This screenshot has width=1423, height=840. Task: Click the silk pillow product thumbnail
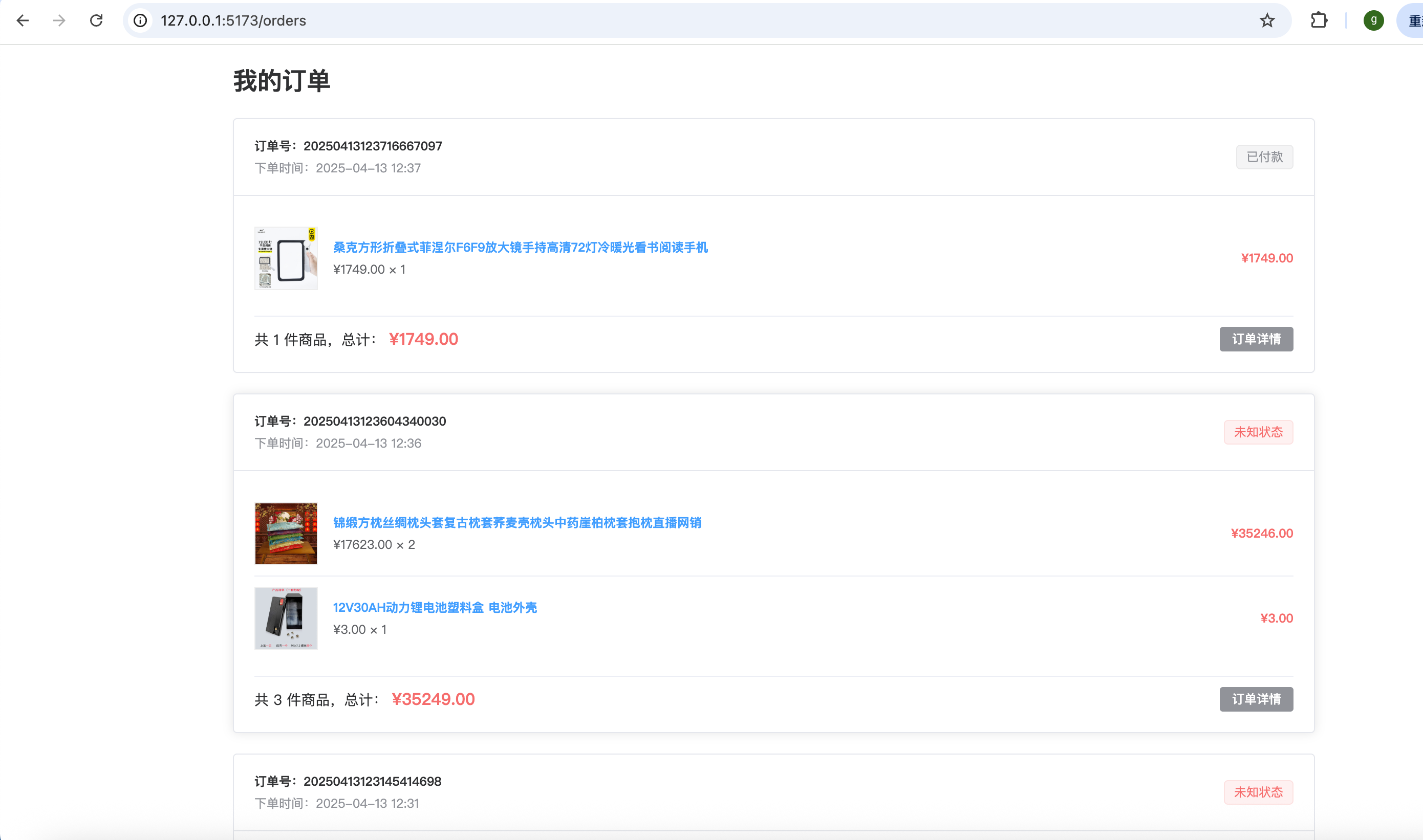pos(286,533)
